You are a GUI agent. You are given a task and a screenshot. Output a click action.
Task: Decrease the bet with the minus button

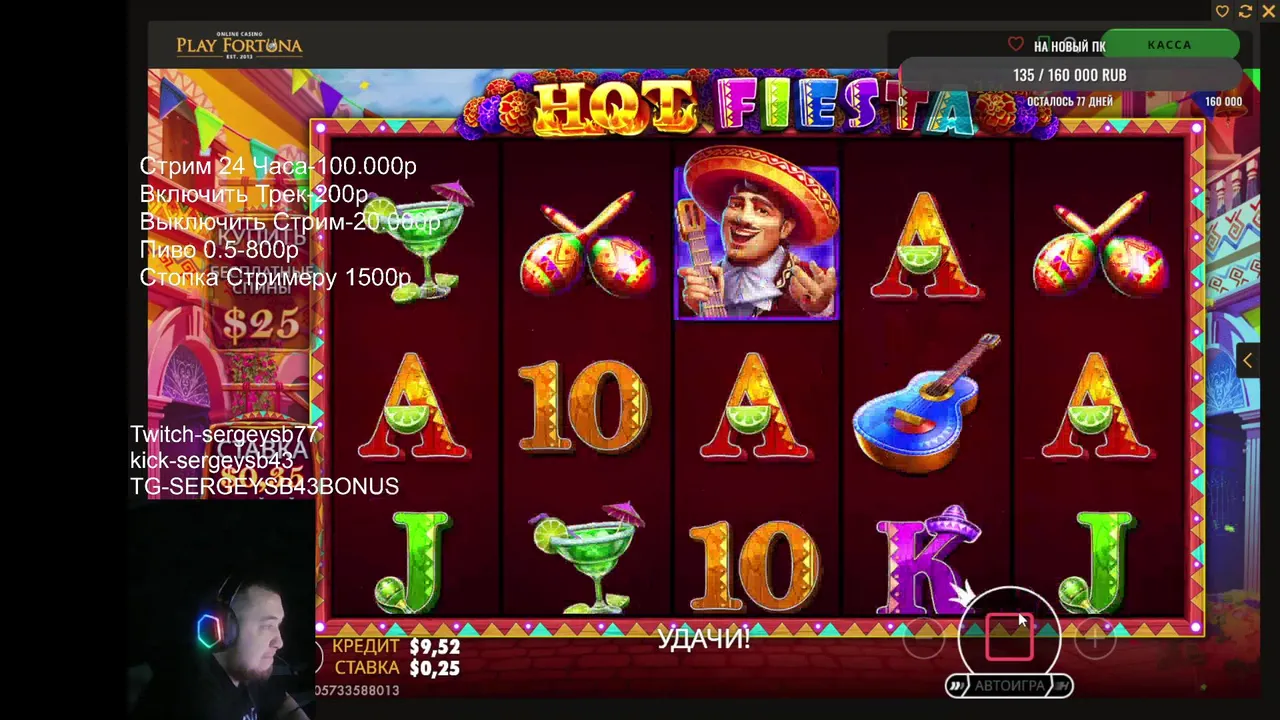click(x=923, y=638)
